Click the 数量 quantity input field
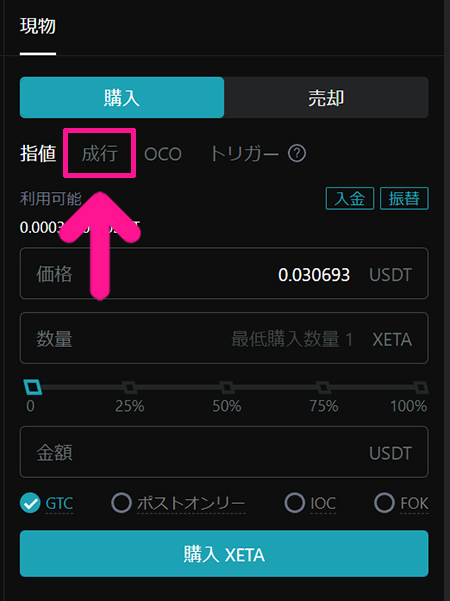 click(224, 338)
